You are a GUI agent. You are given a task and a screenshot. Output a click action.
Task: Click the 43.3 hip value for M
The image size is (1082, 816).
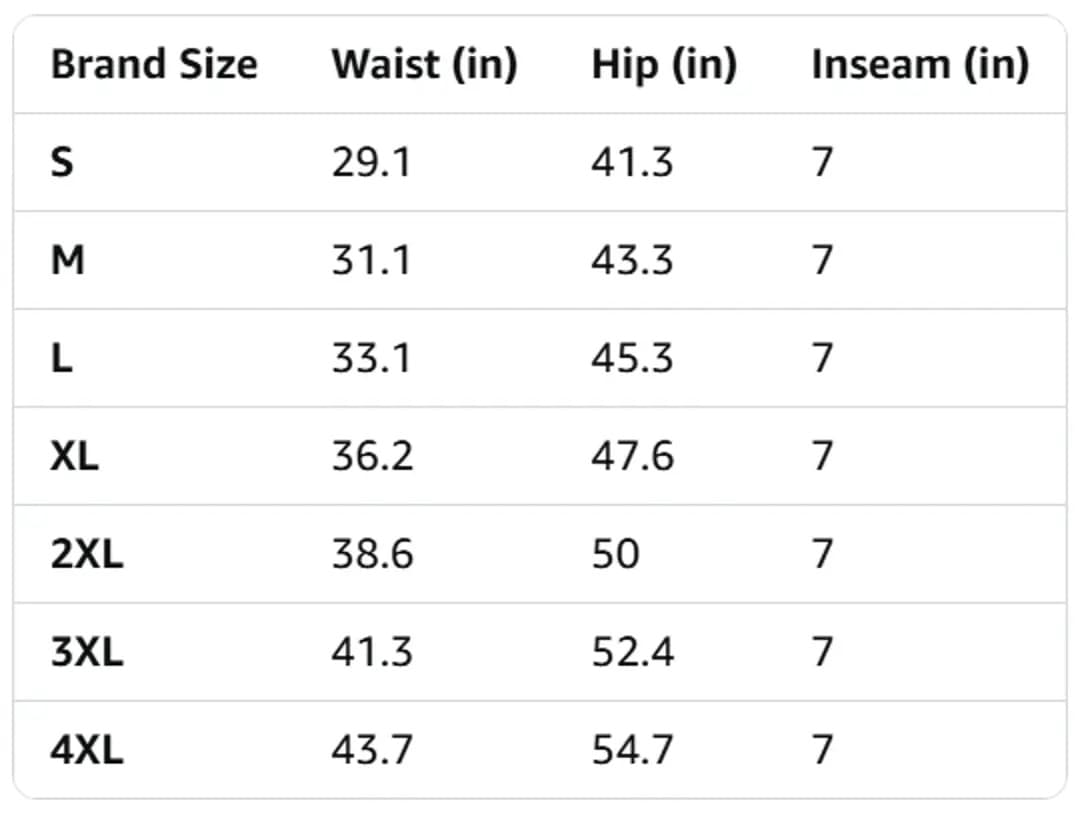[x=632, y=261]
